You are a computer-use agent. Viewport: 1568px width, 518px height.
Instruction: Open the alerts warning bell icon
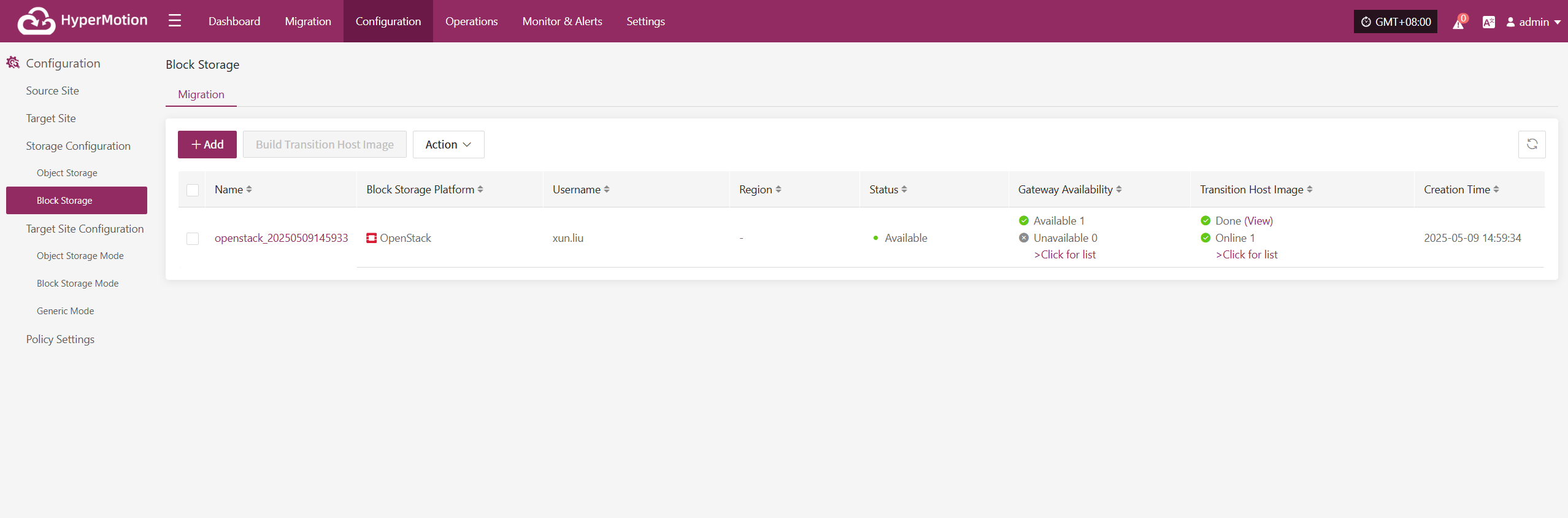click(1458, 23)
